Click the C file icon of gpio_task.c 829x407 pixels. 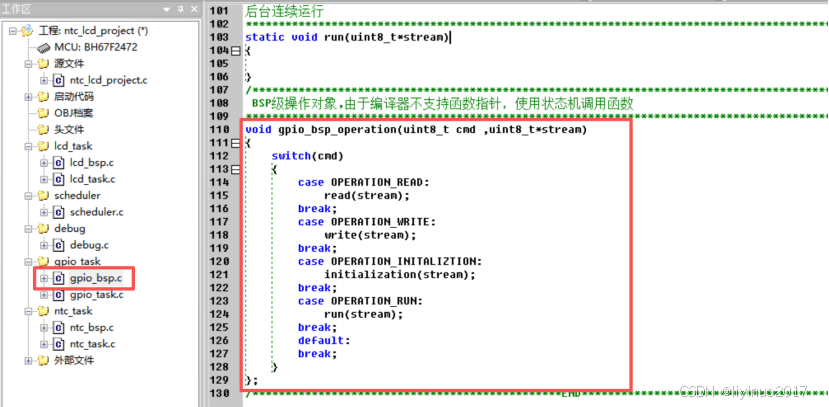59,294
